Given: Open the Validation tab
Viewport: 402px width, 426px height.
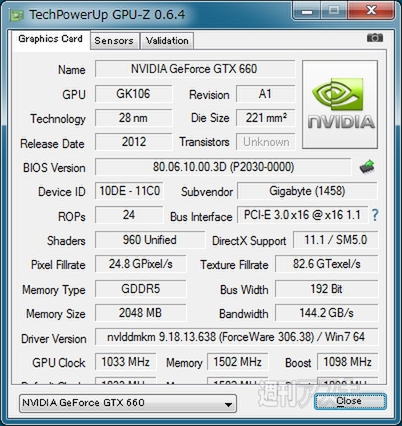Looking at the screenshot, I should pyautogui.click(x=167, y=41).
